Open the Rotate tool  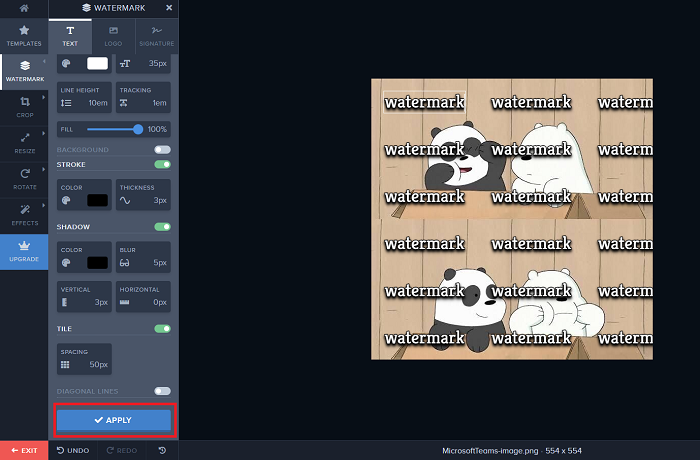[x=25, y=179]
